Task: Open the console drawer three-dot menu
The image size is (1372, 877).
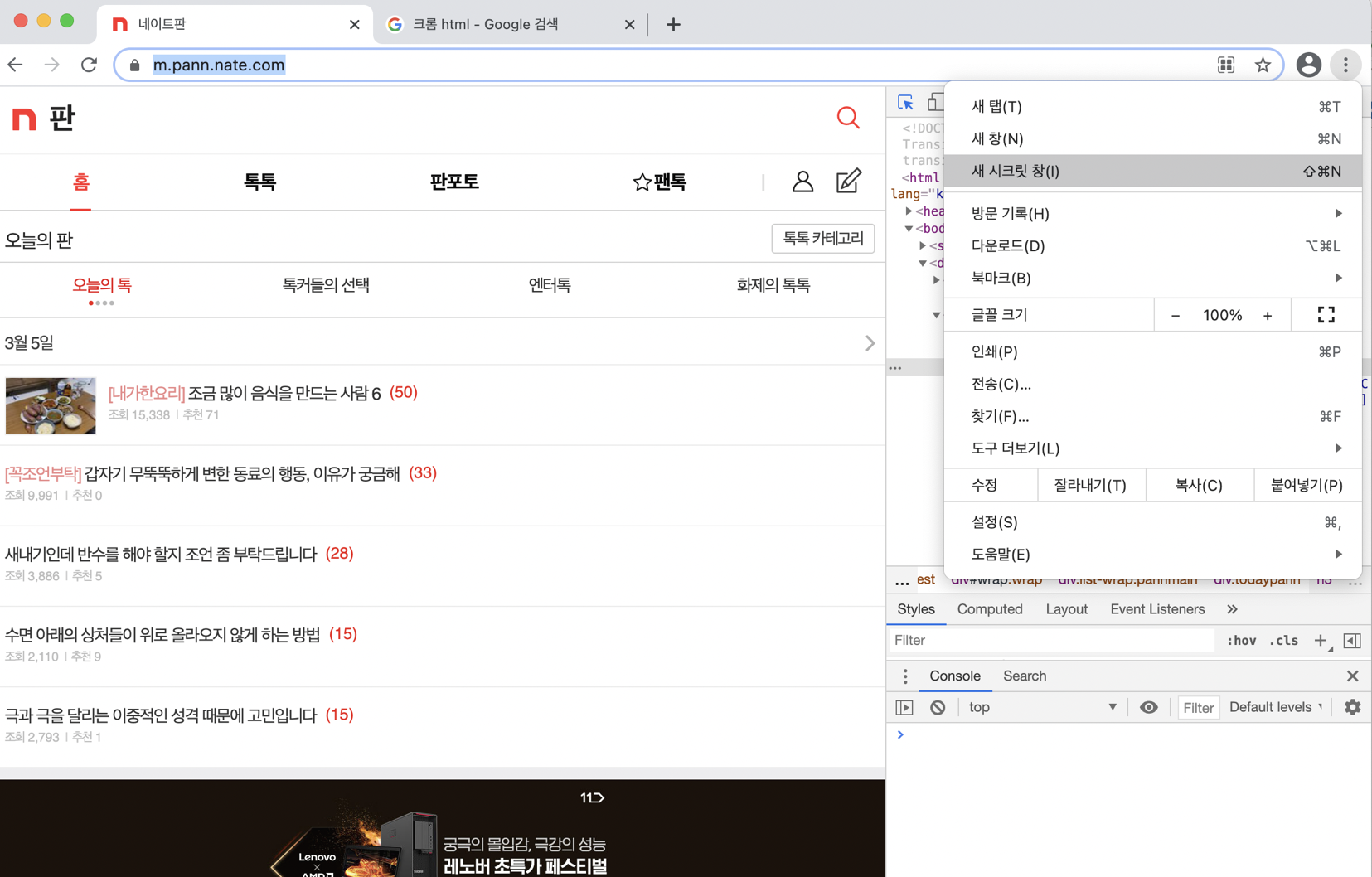Action: pyautogui.click(x=905, y=676)
